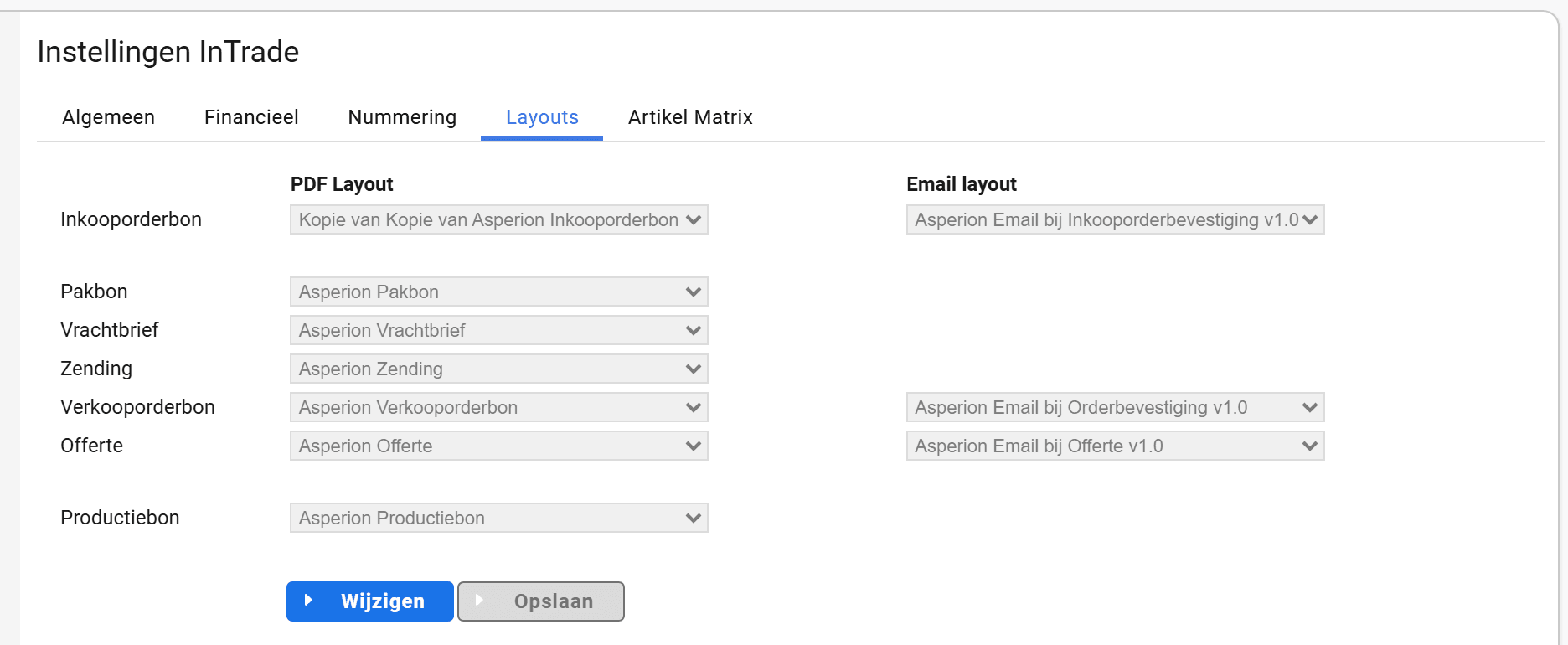Click the Vrachtbrief row label
Image resolution: width=1568 pixels, height=645 pixels.
point(110,330)
